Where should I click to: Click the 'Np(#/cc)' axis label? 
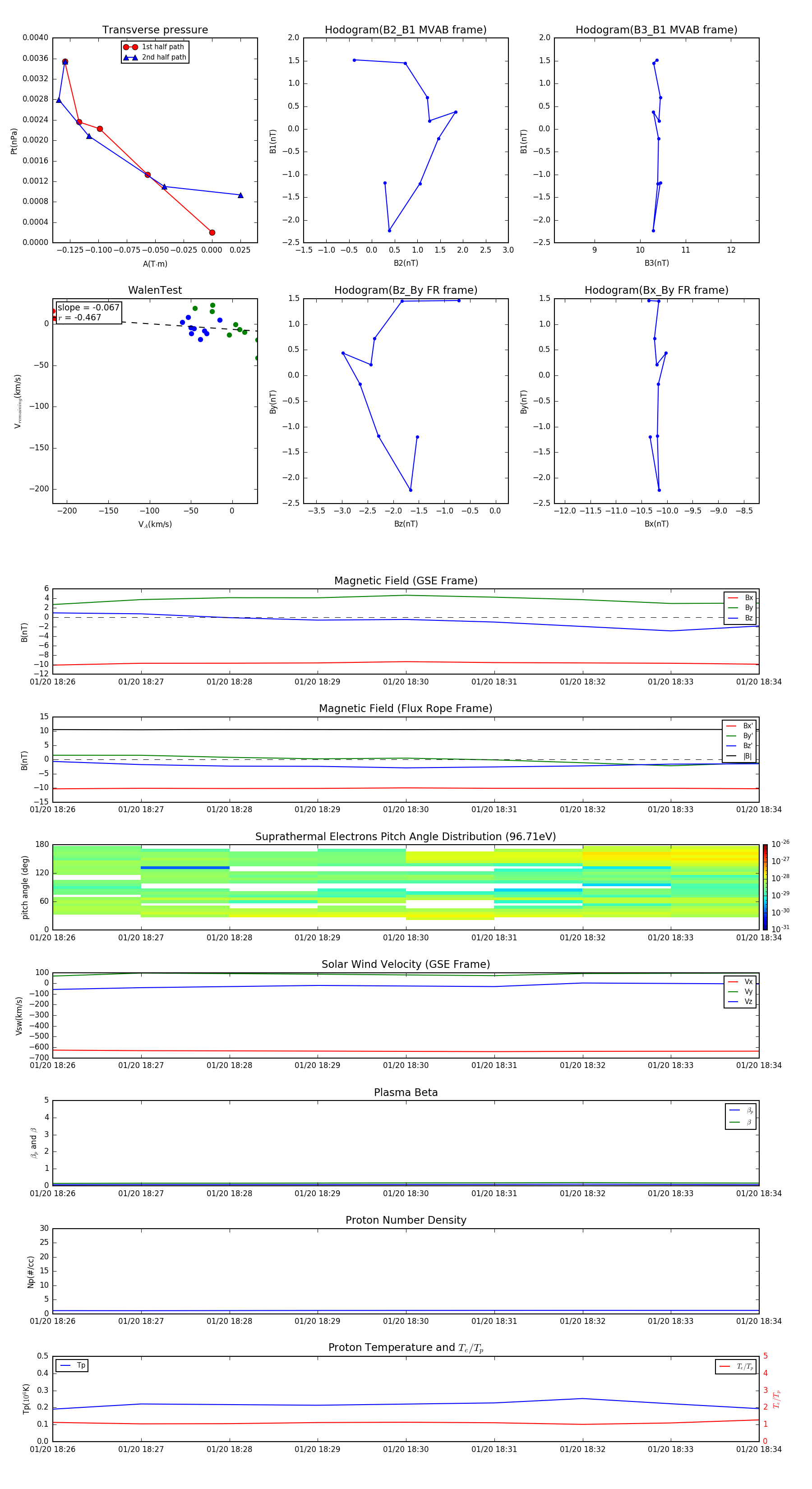click(x=31, y=1272)
